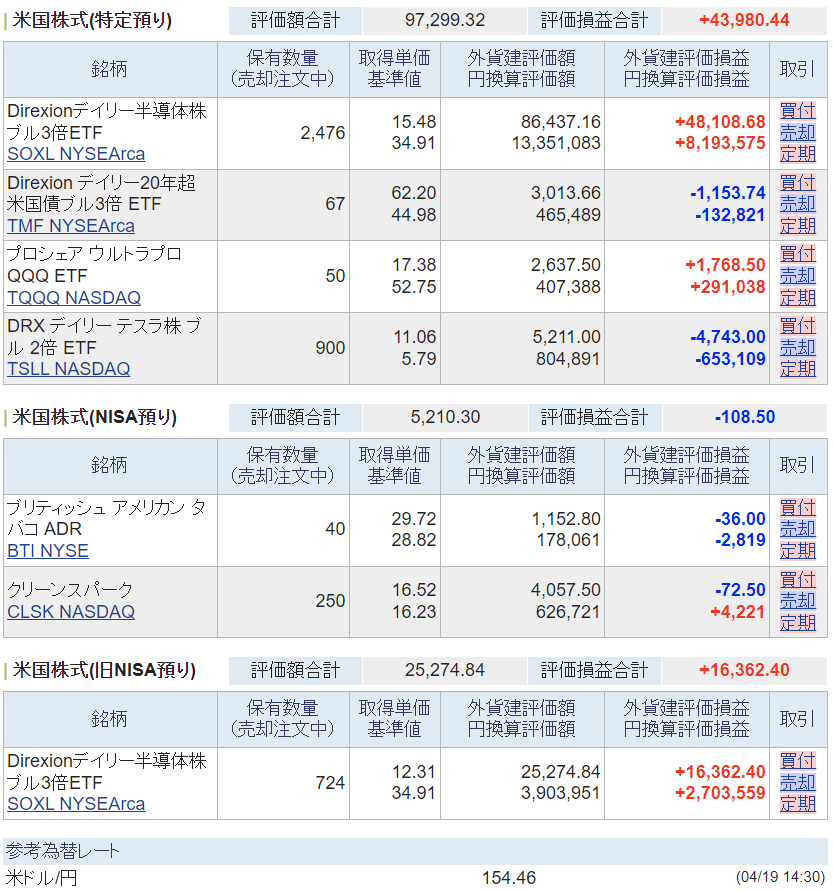Click the TSLL loss -4,743.00
This screenshot has height=892, width=833.
tap(728, 337)
